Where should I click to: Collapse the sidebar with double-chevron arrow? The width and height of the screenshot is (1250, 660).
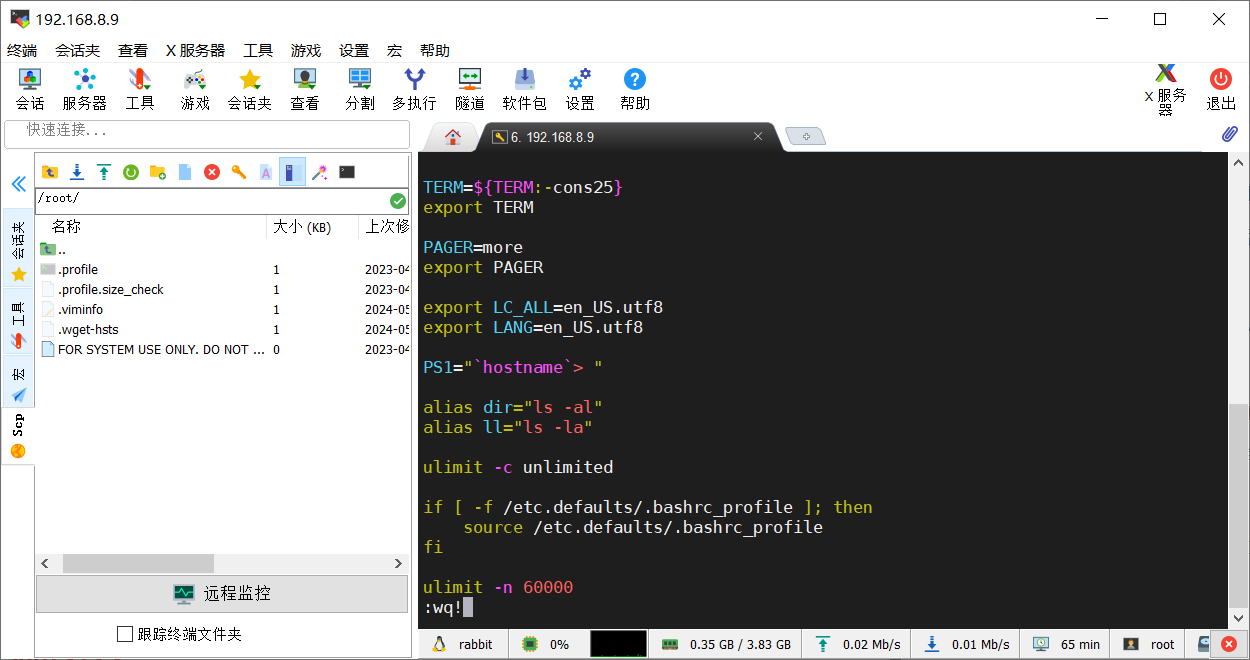18,184
